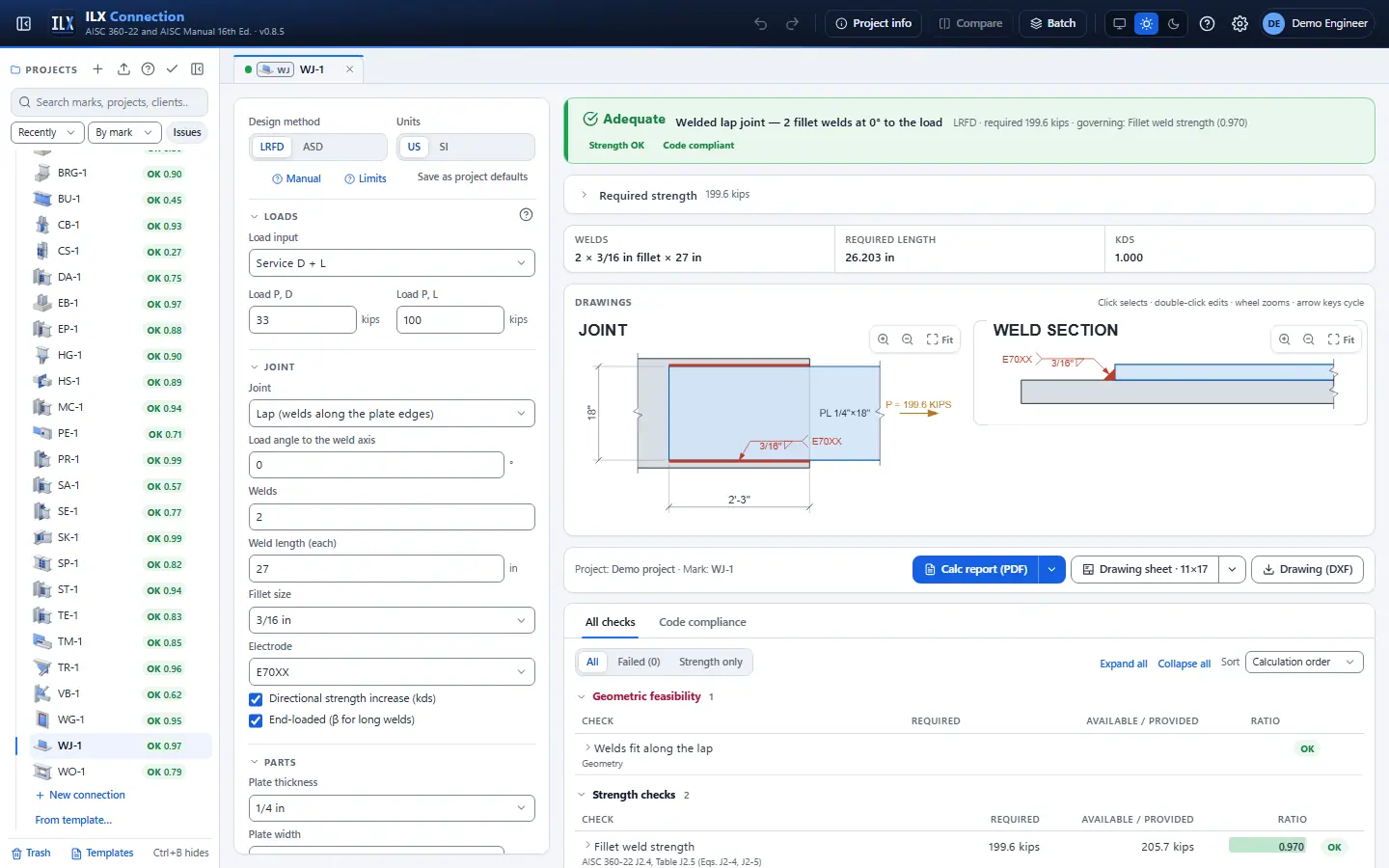
Task: Click the Undo arrow in top bar
Action: 761,23
